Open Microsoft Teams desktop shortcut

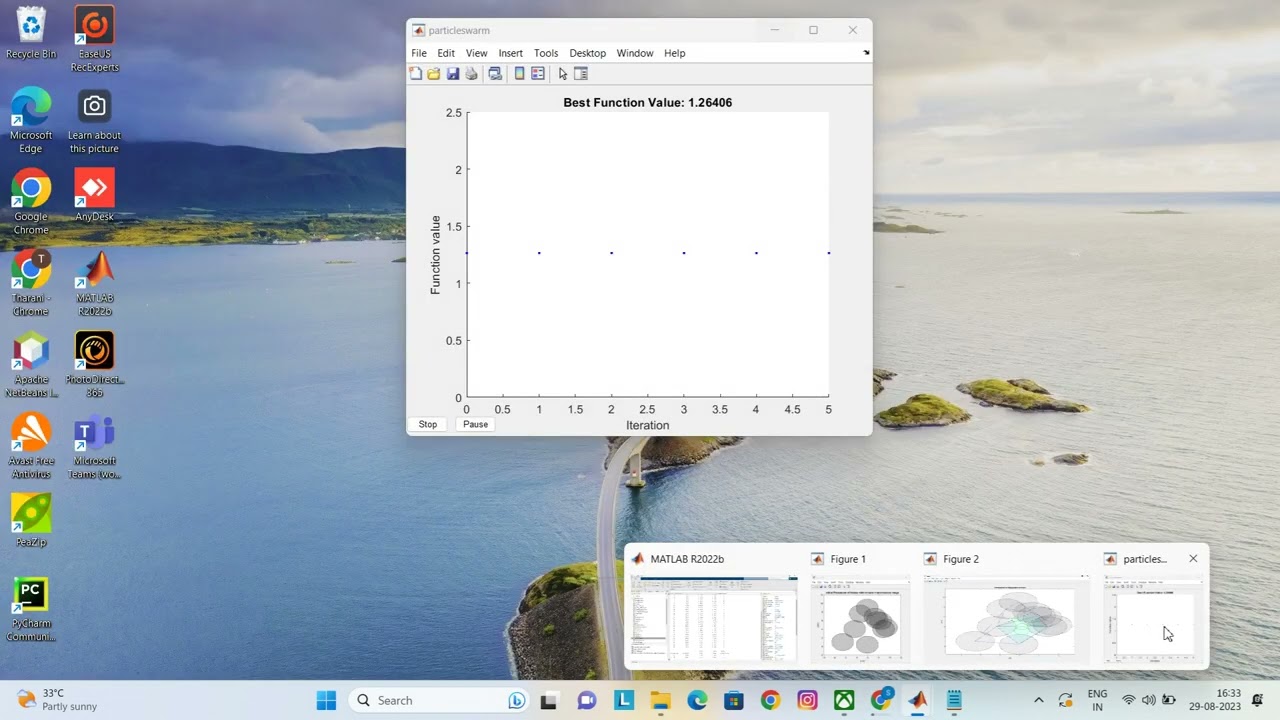click(x=95, y=447)
